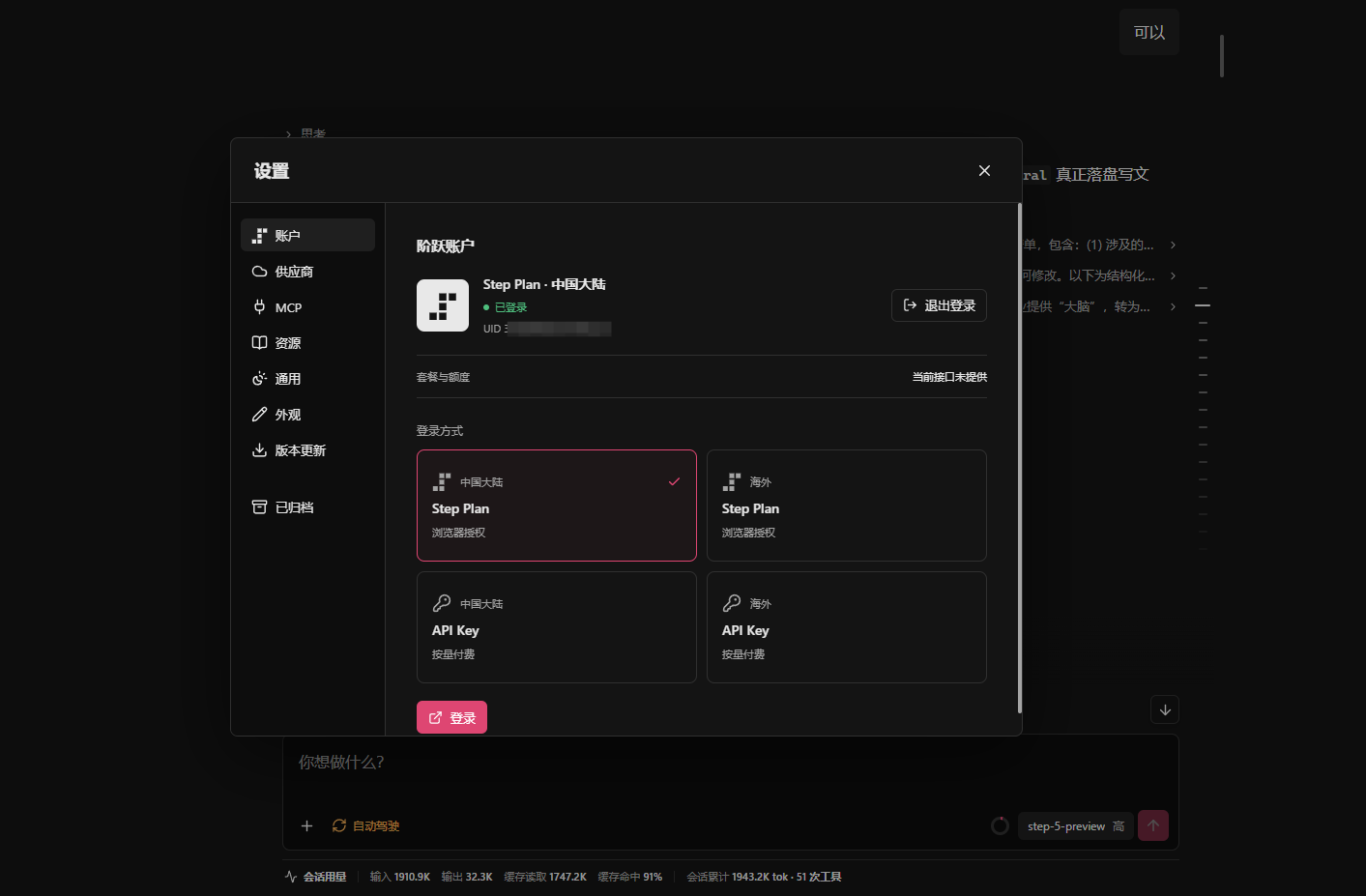This screenshot has width=1366, height=896.
Task: Expand the chat item ending 涉及的...
Action: [x=1100, y=245]
